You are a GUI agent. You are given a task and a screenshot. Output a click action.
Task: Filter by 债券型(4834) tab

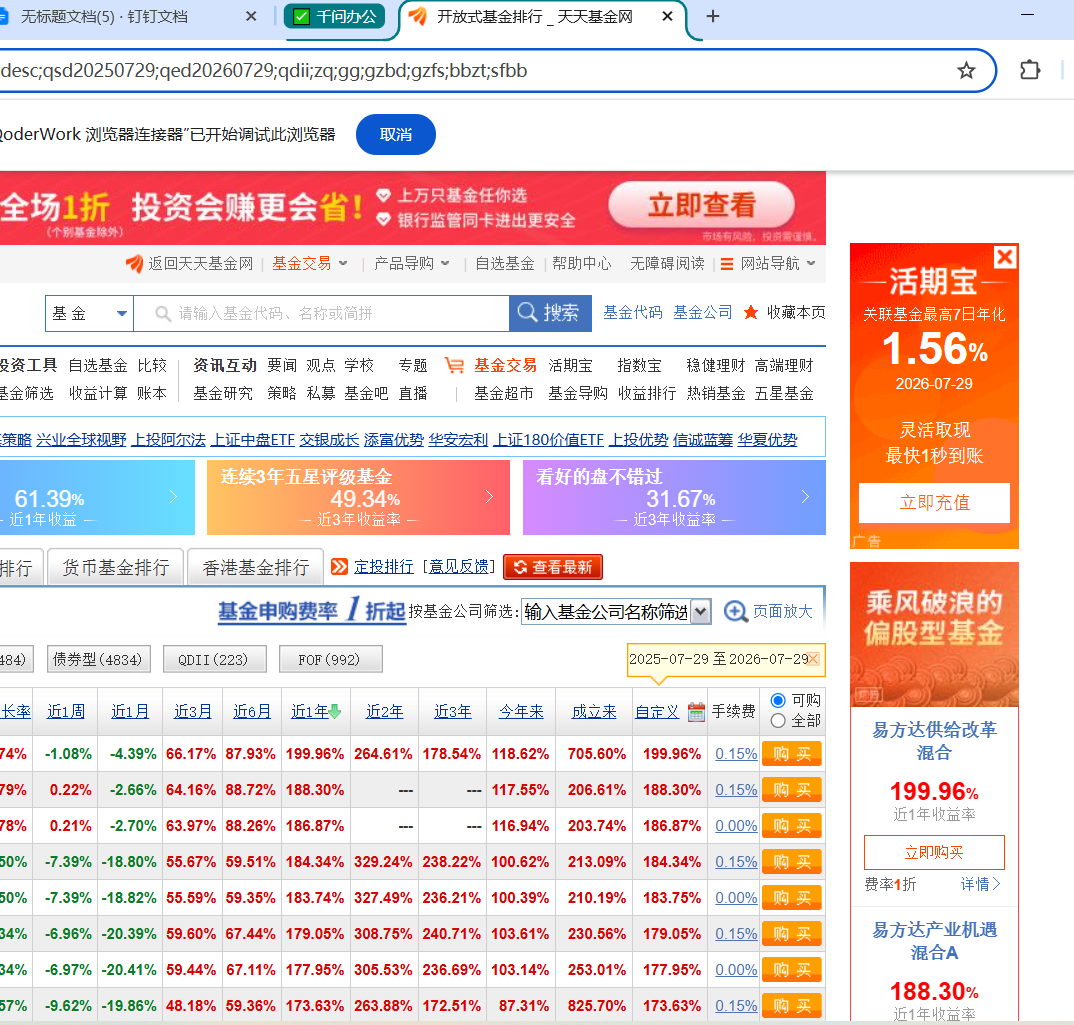pos(98,659)
